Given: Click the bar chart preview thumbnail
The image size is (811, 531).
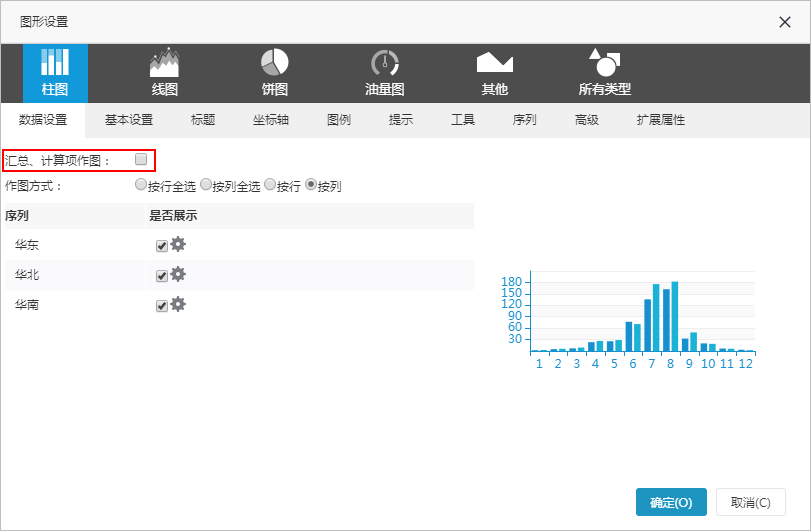Looking at the screenshot, I should click(x=628, y=320).
